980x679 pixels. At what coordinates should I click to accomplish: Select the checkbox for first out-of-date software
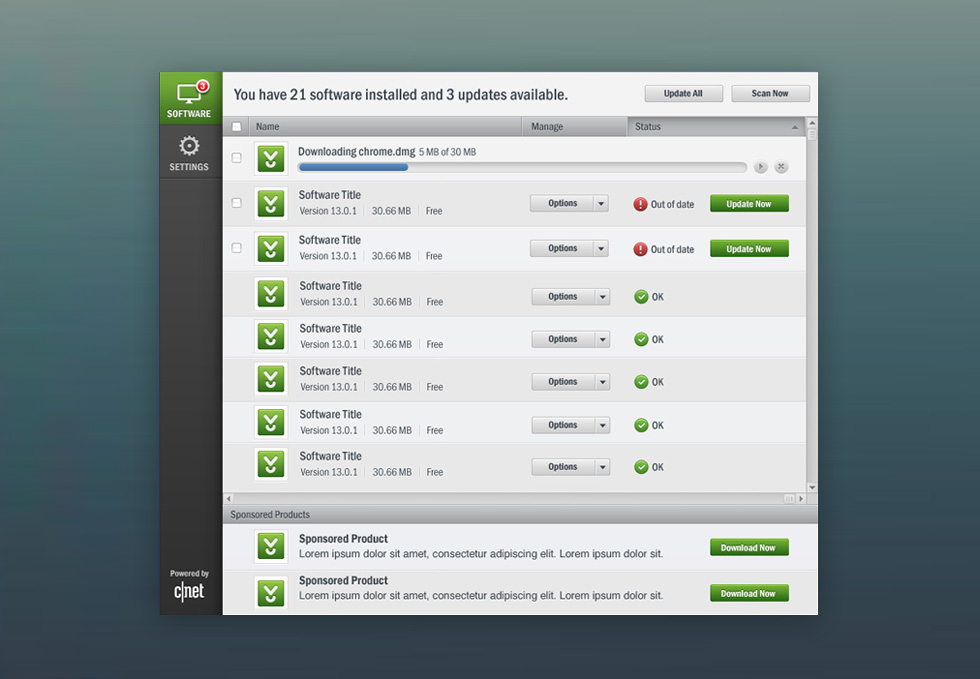point(237,203)
